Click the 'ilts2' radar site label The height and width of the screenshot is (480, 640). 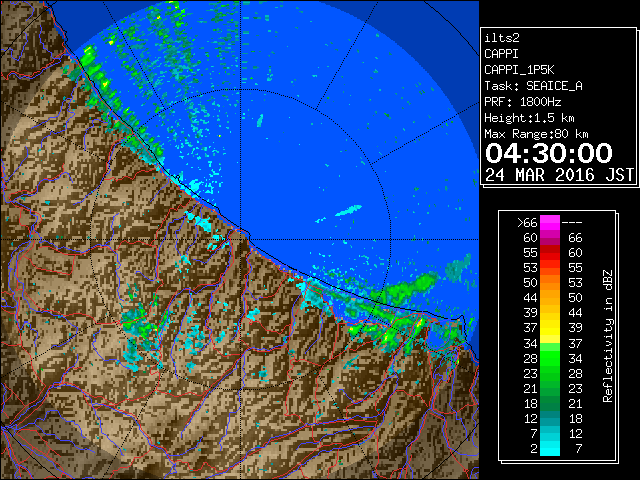(502, 38)
